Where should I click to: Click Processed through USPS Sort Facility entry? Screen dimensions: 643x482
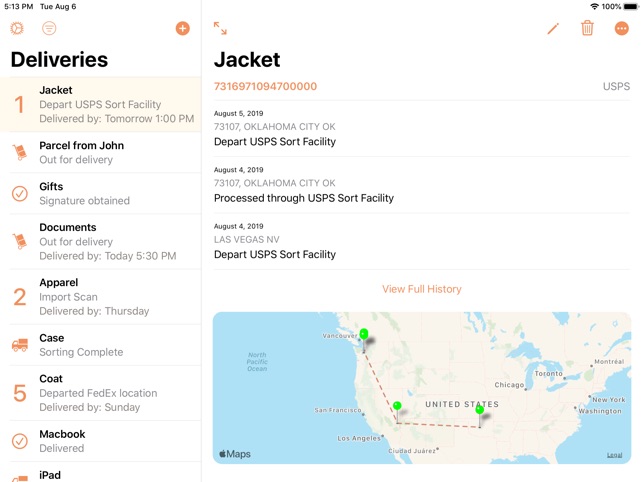click(x=422, y=185)
